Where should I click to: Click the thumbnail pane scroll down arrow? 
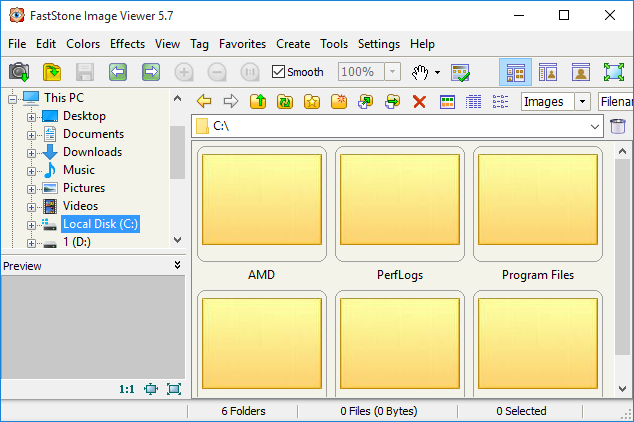[x=622, y=389]
